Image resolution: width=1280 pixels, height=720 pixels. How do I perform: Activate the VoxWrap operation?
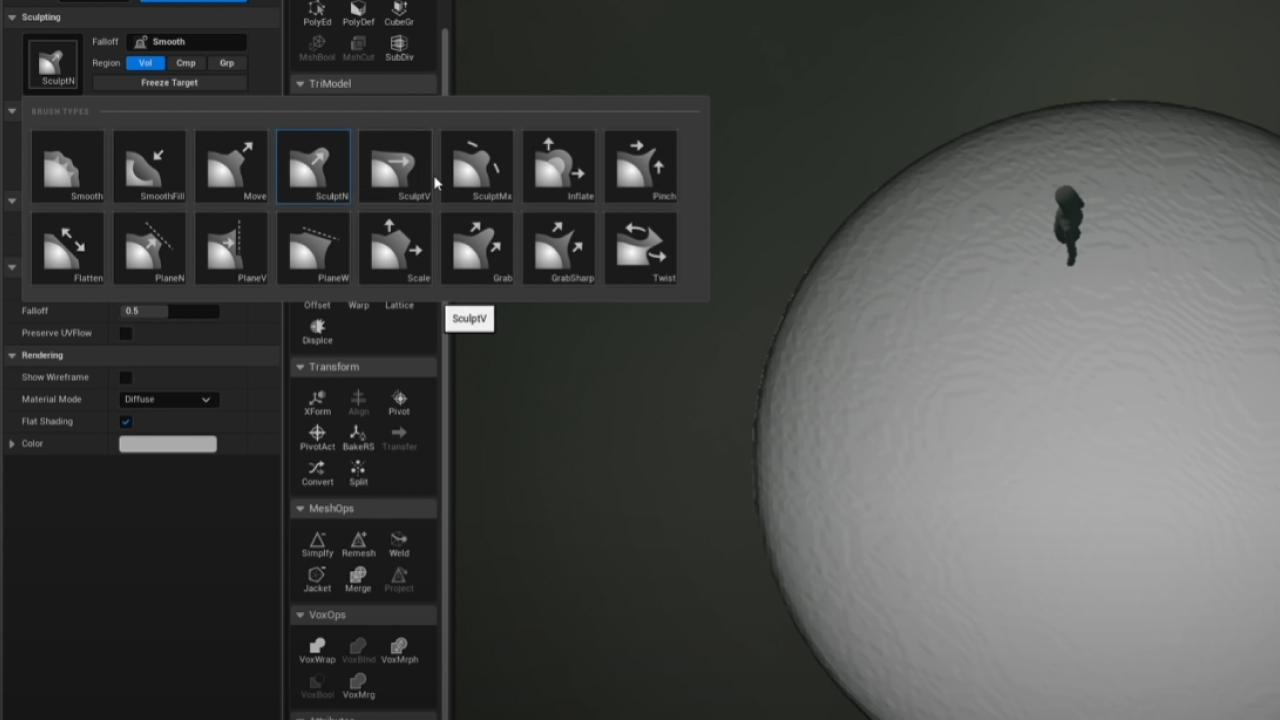point(317,650)
